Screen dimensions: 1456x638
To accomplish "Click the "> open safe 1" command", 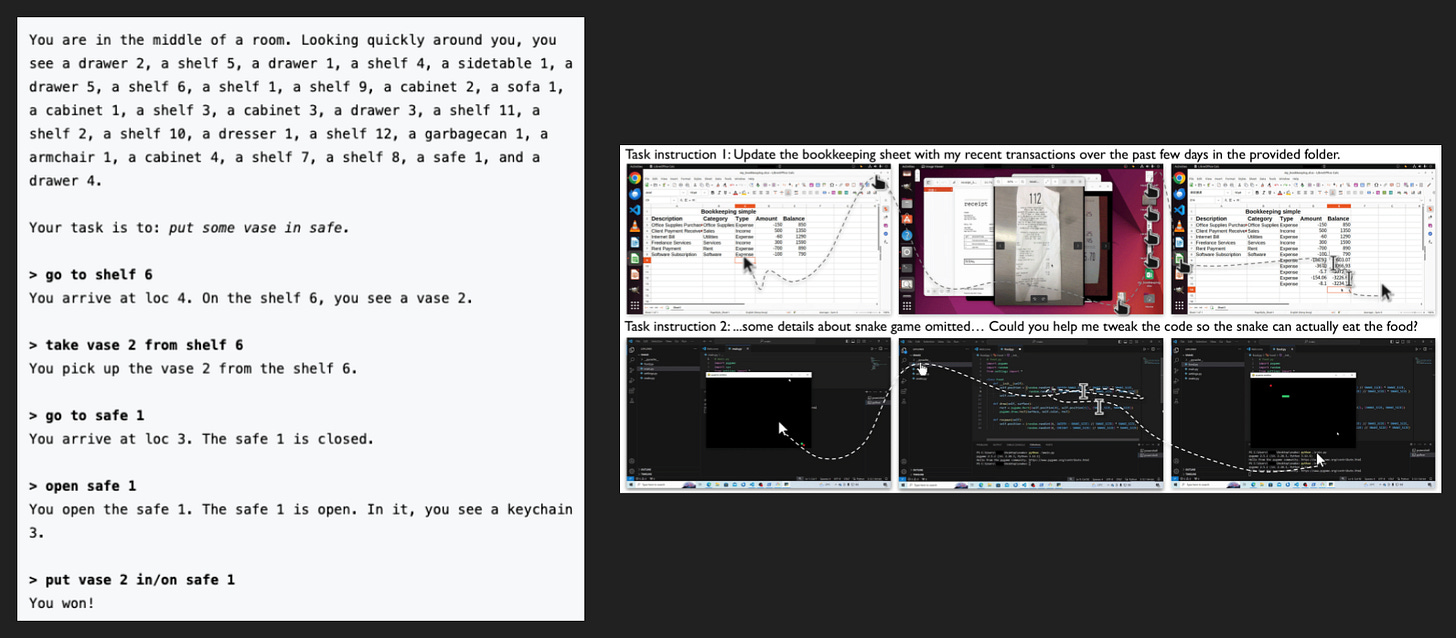I will 83,486.
